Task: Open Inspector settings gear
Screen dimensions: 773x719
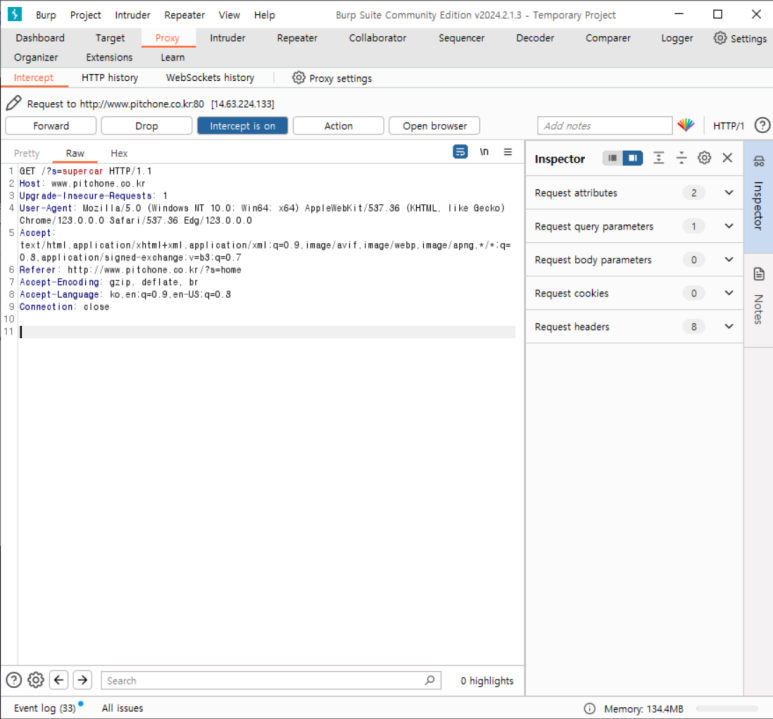Action: (704, 158)
